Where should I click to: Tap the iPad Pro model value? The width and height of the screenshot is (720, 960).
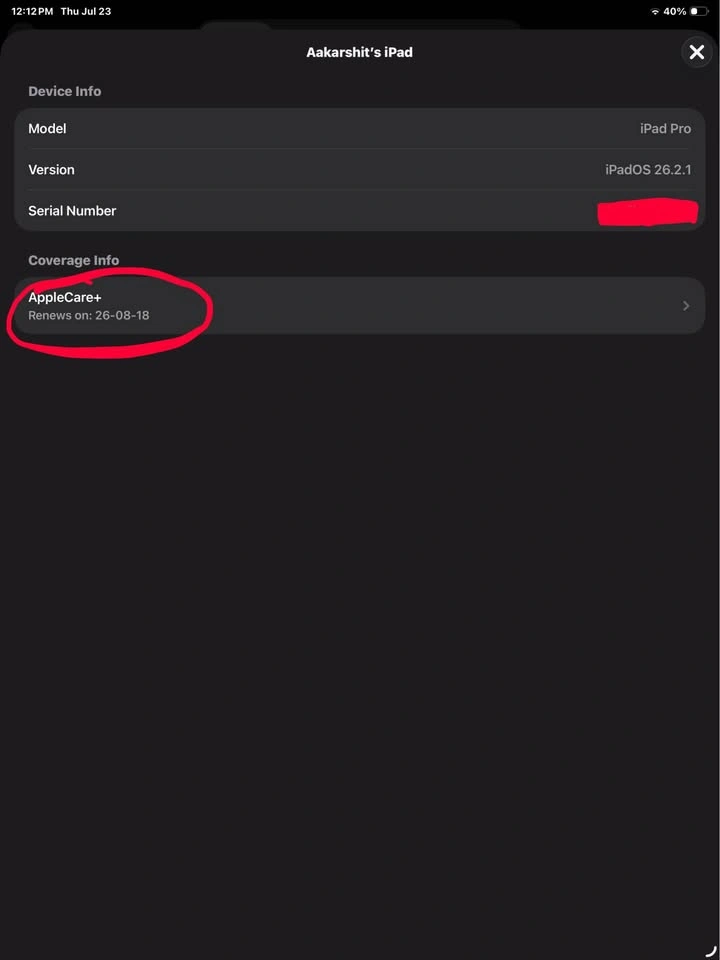pyautogui.click(x=666, y=129)
